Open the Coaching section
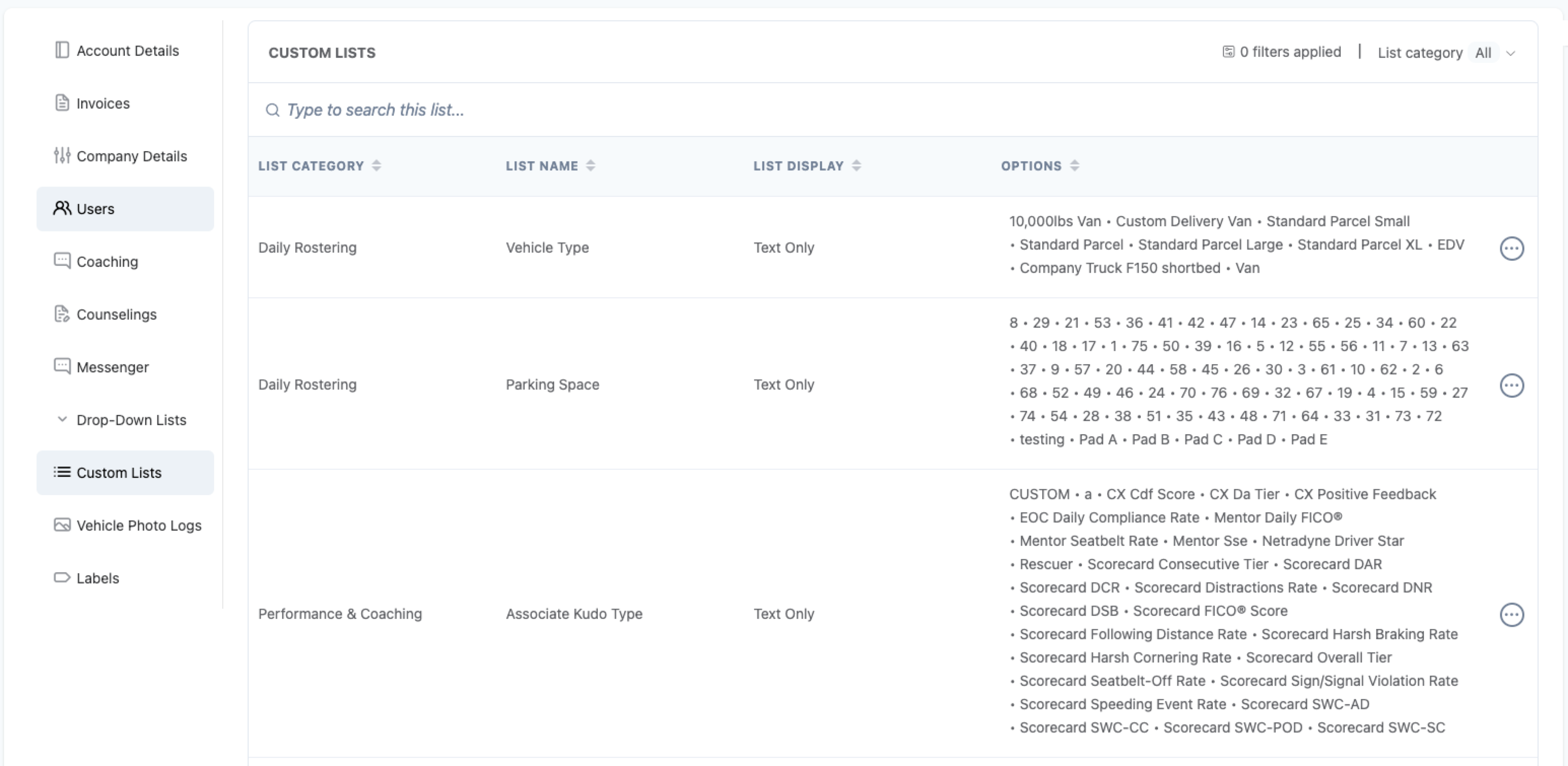The height and width of the screenshot is (766, 1568). click(107, 262)
